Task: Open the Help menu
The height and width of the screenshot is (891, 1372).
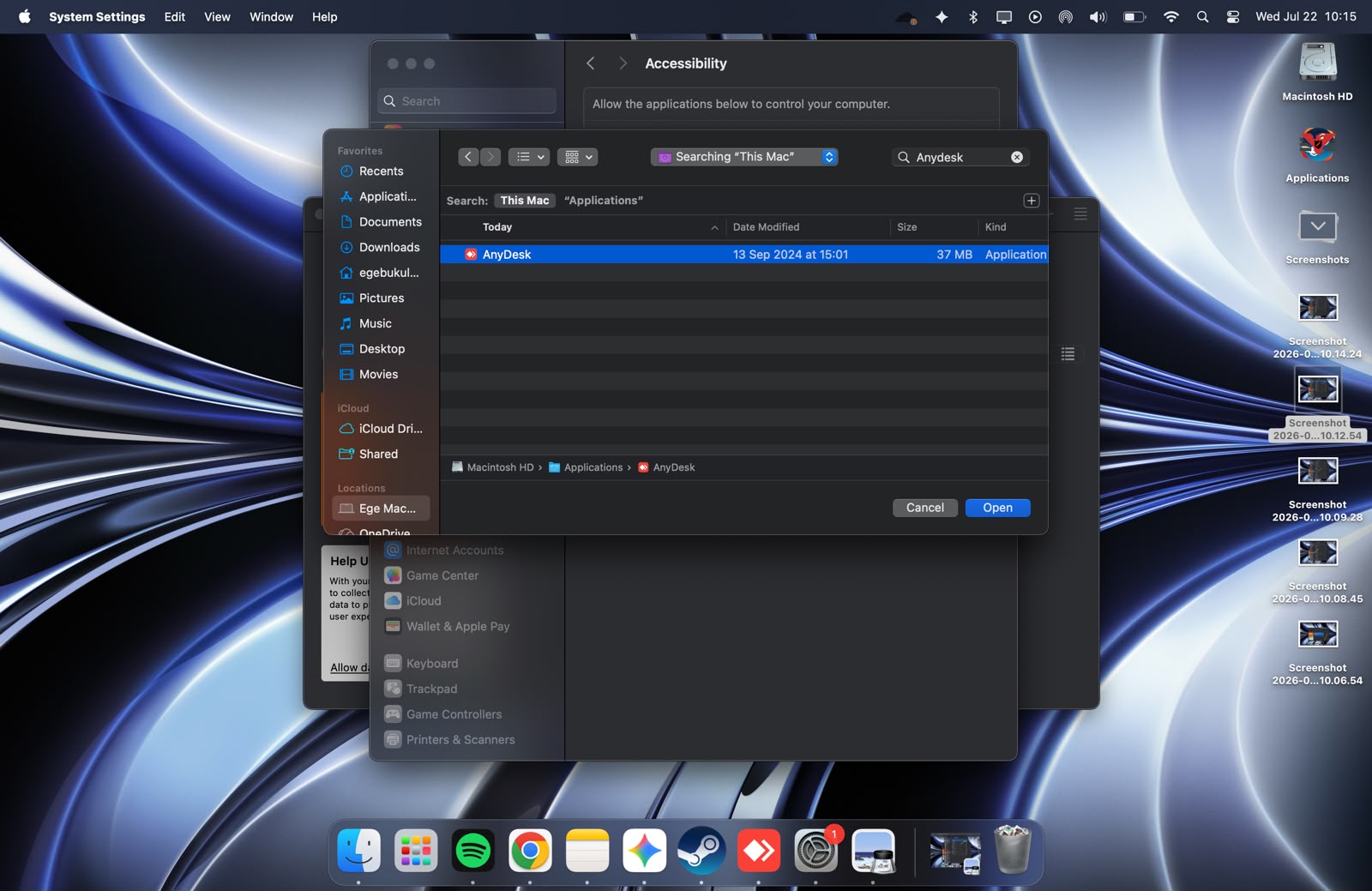Action: point(324,16)
